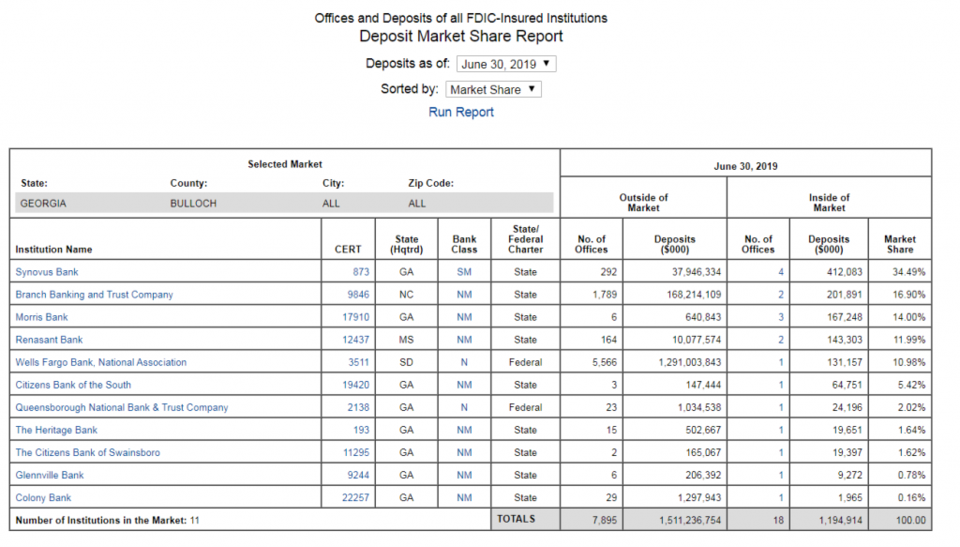Open Morris Bank institution link
The width and height of the screenshot is (960, 547).
[x=42, y=317]
